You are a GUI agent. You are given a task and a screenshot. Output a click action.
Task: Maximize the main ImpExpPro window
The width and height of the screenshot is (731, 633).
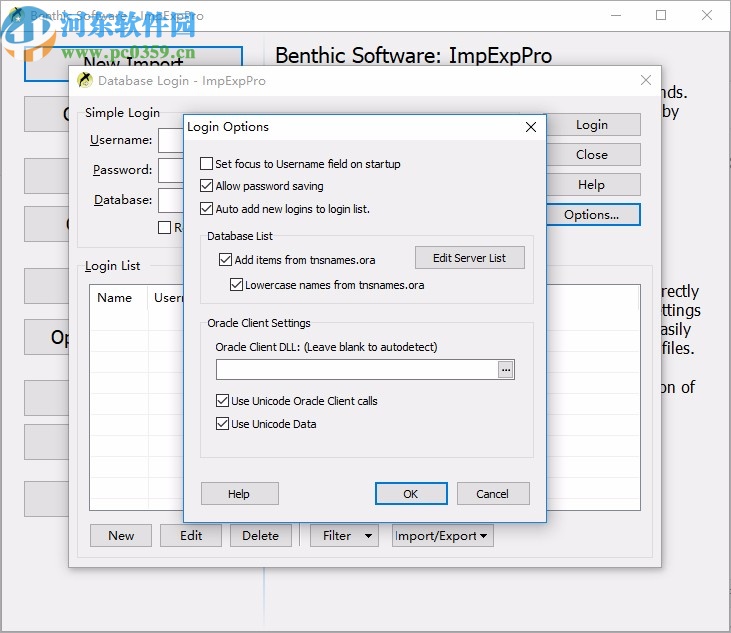coord(661,15)
